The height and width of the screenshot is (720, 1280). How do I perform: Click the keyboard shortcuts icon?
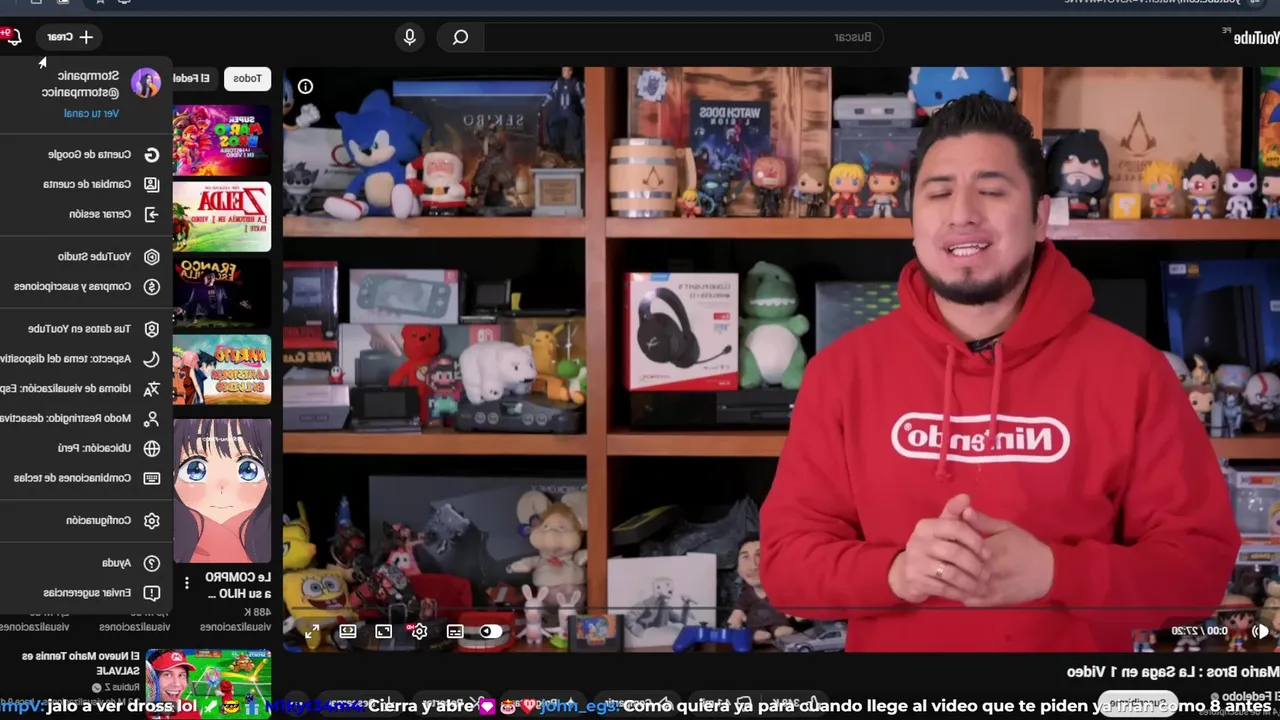[152, 478]
